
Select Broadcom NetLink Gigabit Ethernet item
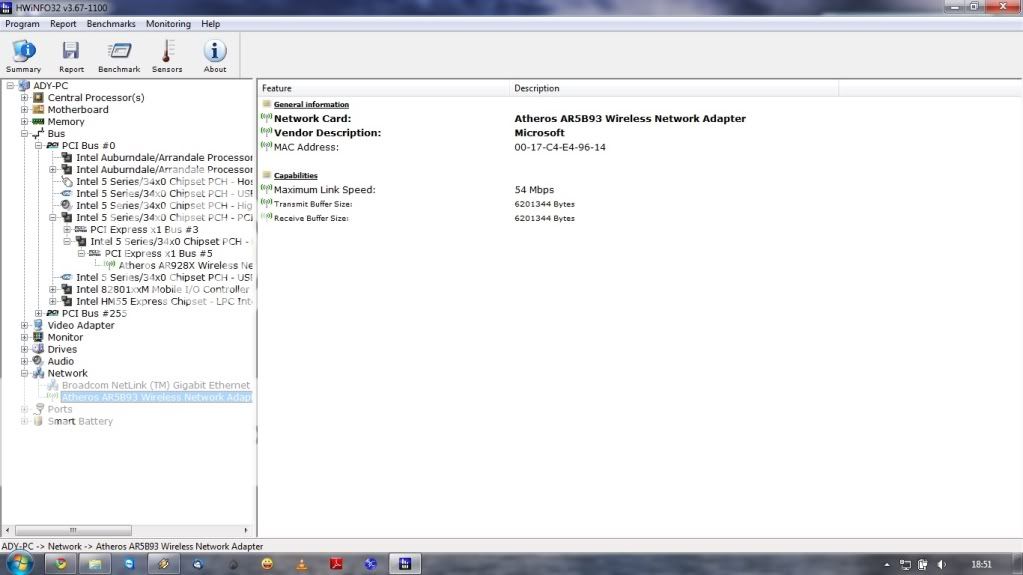pos(155,386)
